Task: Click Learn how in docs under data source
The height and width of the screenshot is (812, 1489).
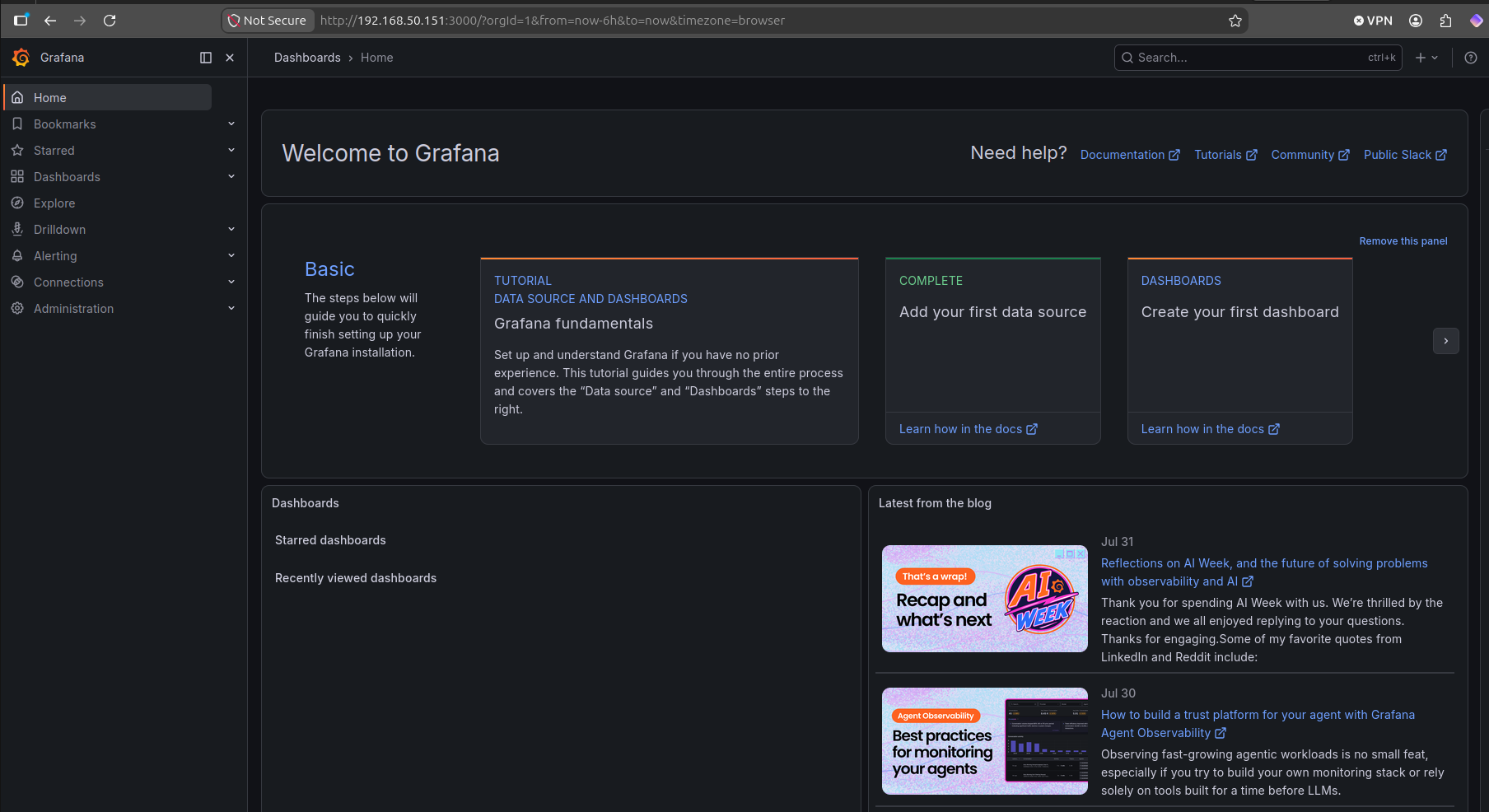Action: 969,429
